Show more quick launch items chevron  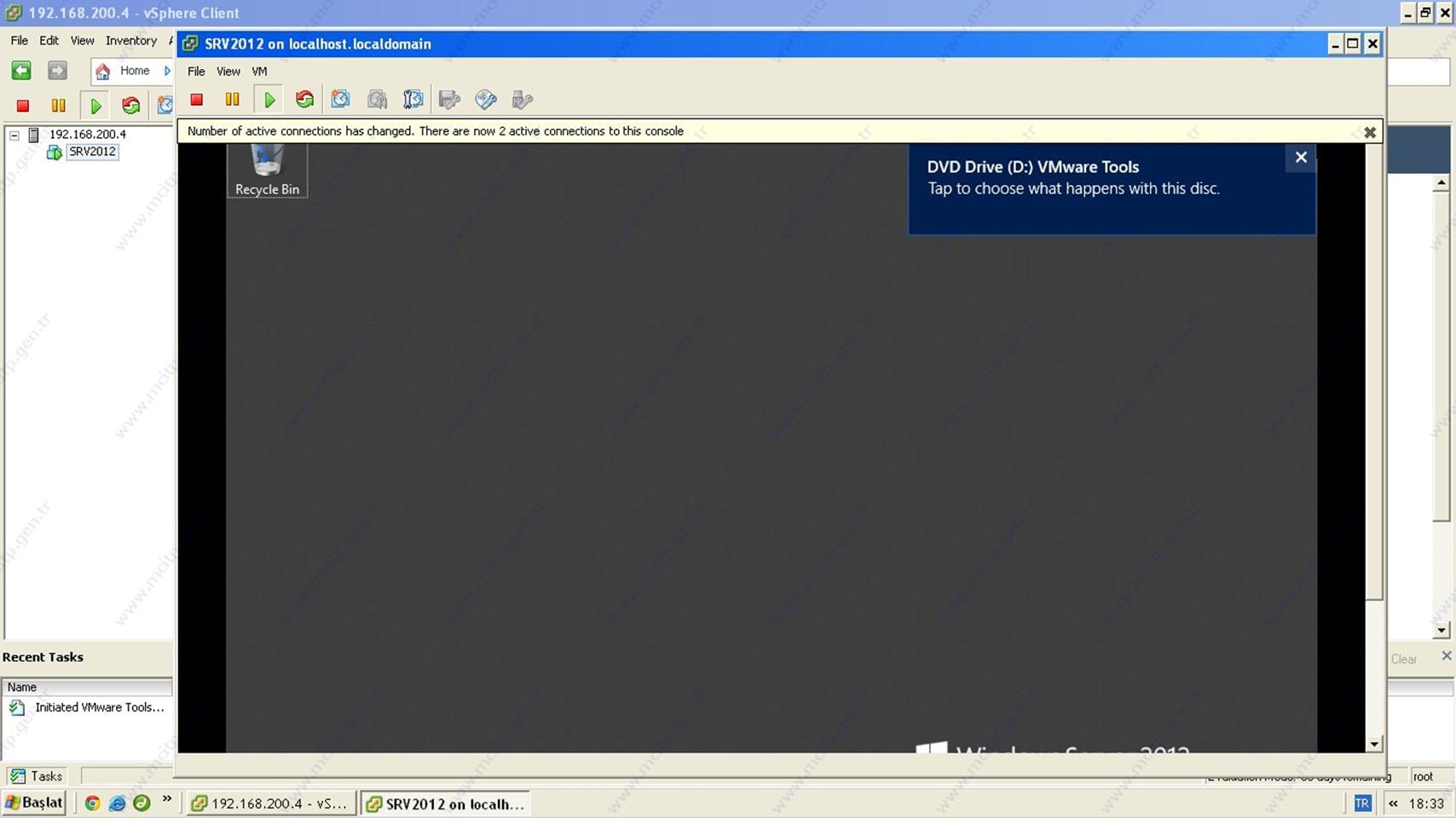[167, 799]
